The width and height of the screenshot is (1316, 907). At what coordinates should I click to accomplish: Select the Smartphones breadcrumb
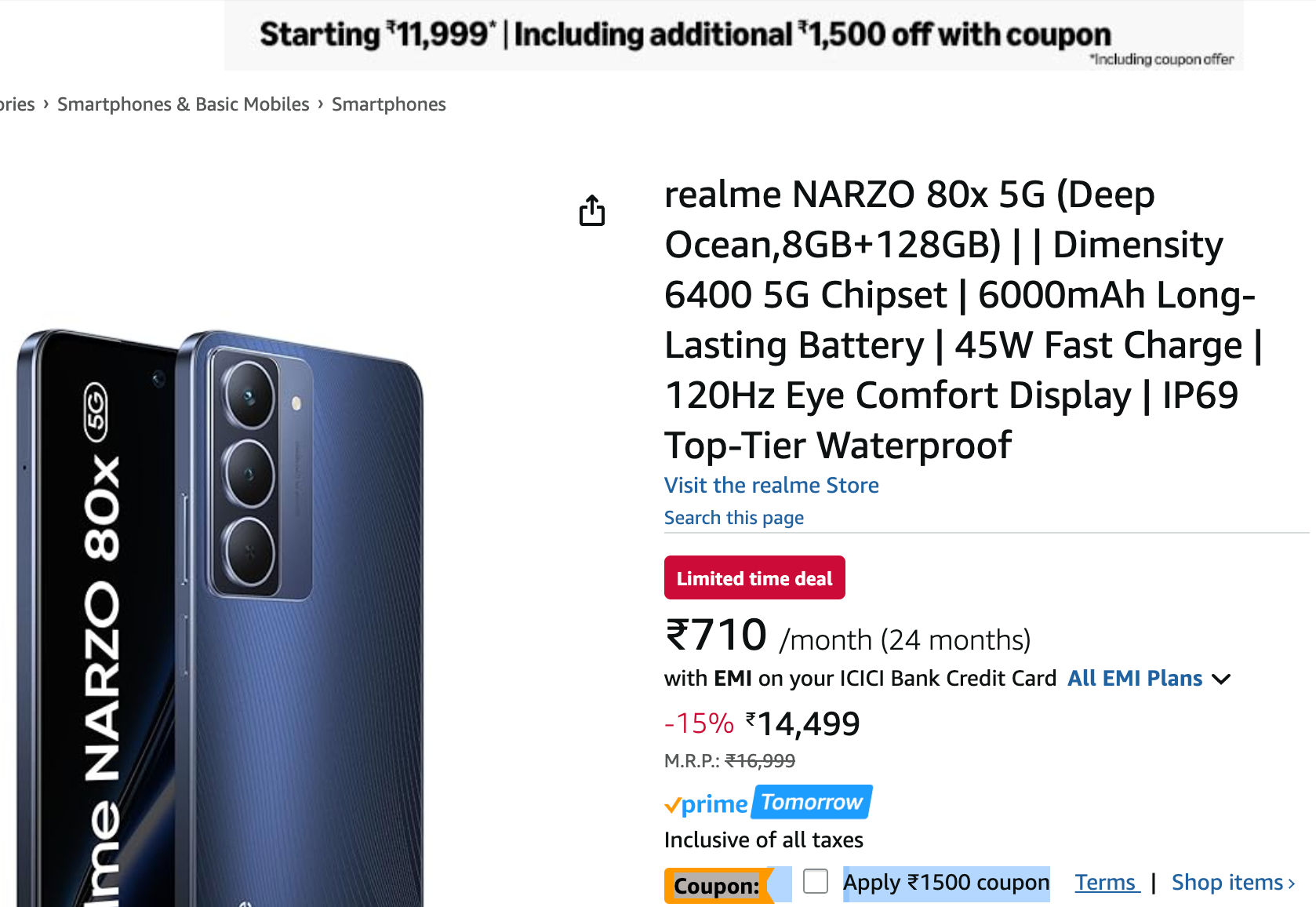coord(389,104)
